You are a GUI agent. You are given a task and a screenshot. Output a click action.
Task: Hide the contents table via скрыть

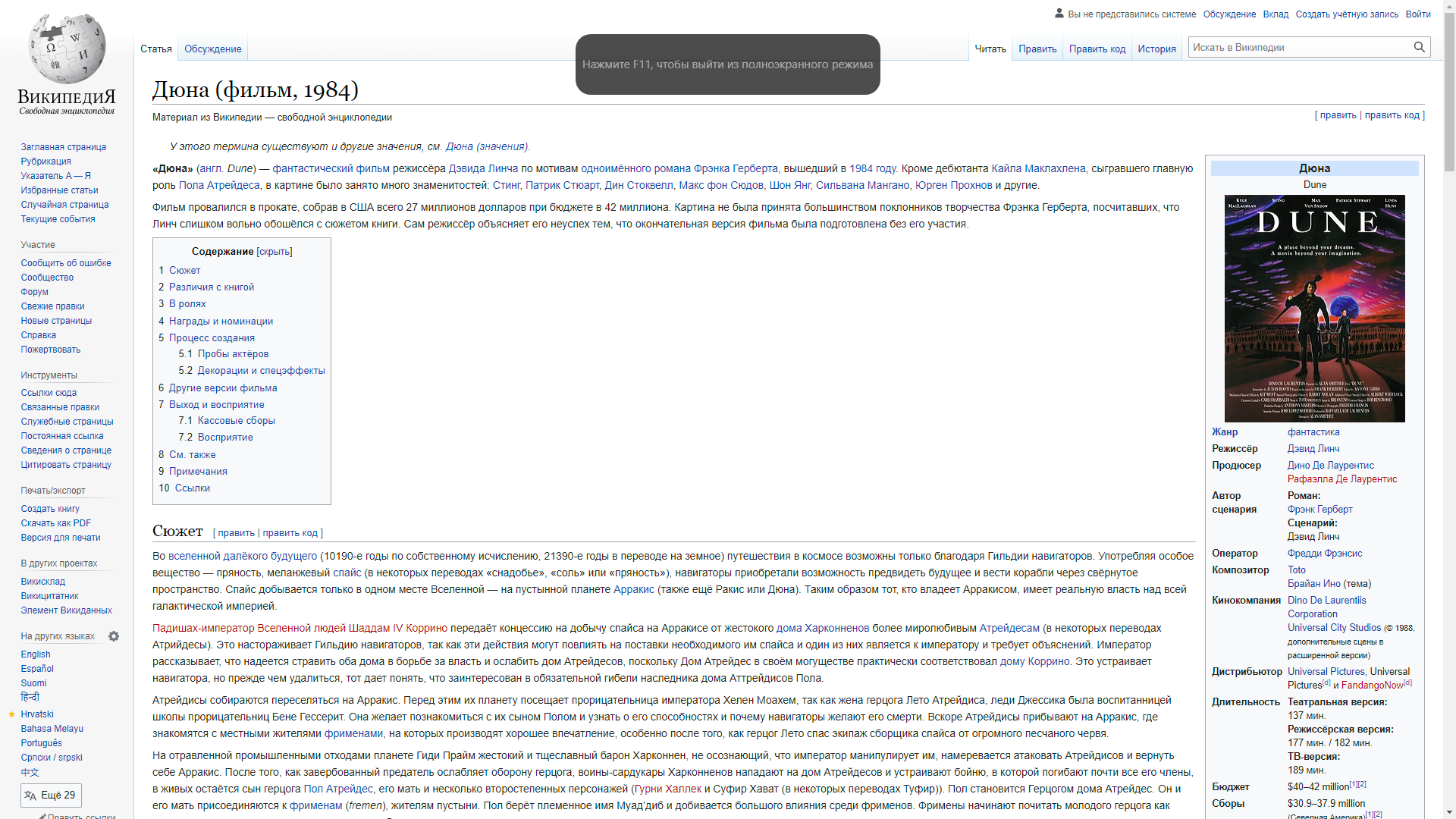275,252
